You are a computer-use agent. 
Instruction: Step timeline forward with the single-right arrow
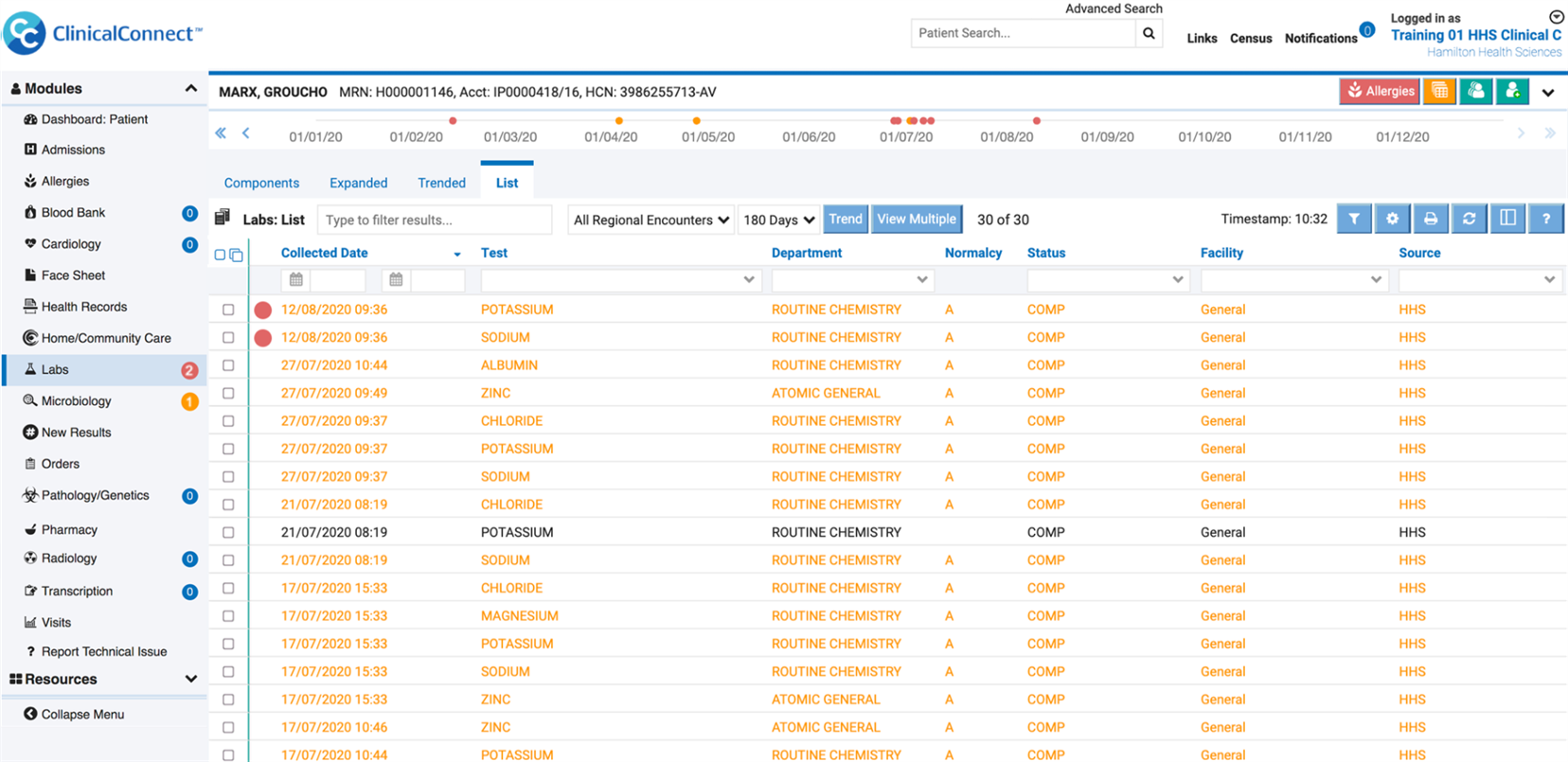click(x=1522, y=133)
